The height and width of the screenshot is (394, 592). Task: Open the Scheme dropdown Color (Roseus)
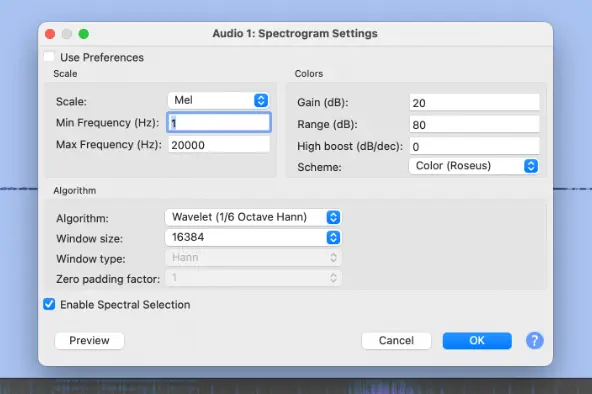point(474,166)
